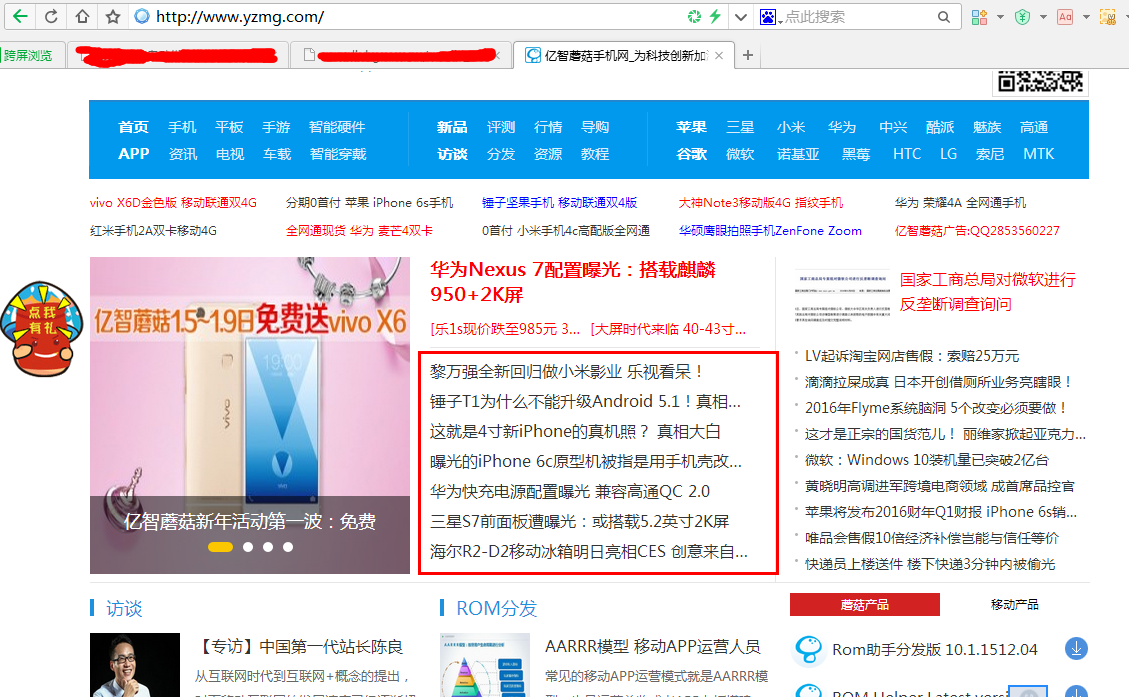The width and height of the screenshot is (1129, 697).
Task: Expand the arrow beside the extensions grid
Action: coord(1000,17)
